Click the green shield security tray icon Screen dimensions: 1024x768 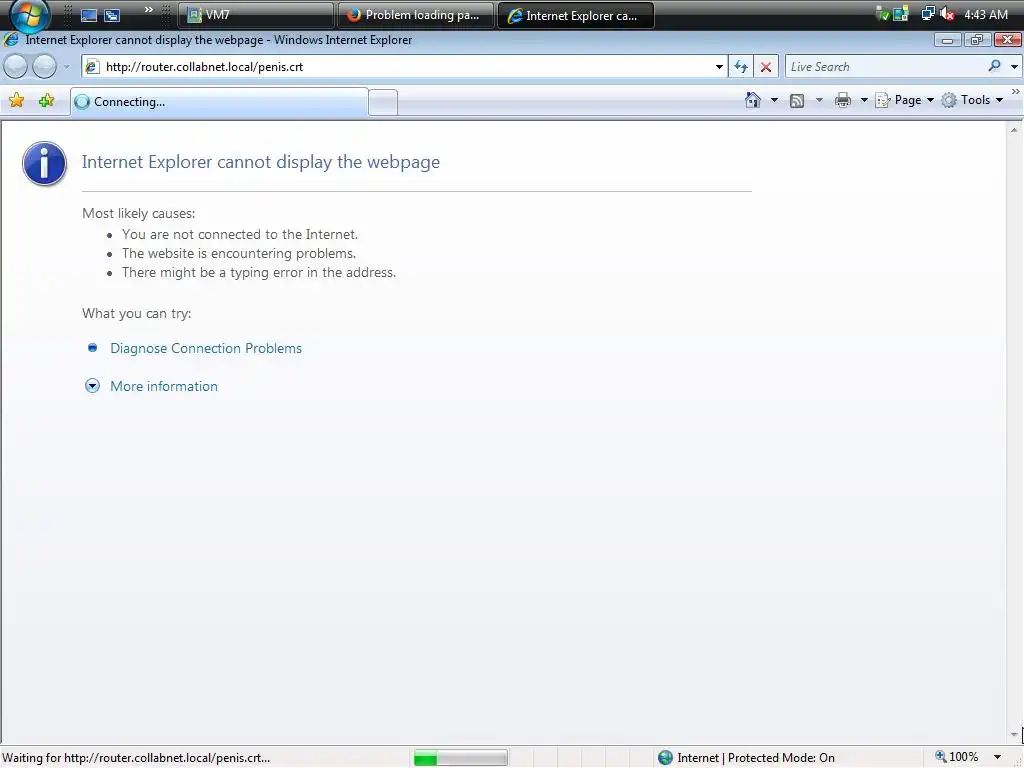(882, 14)
